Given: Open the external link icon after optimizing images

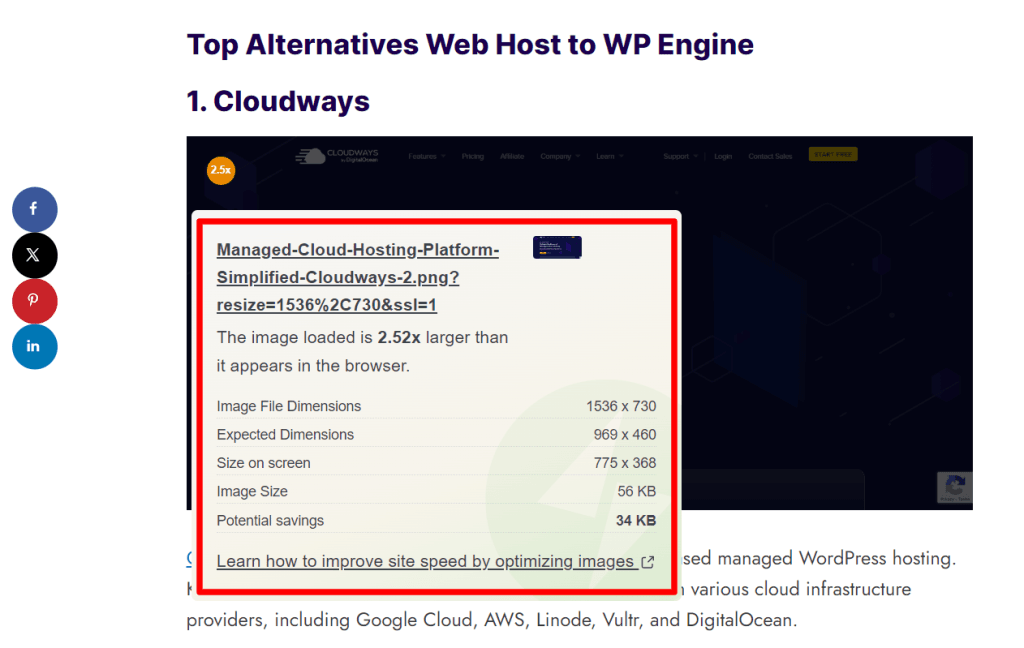Looking at the screenshot, I should [x=648, y=562].
